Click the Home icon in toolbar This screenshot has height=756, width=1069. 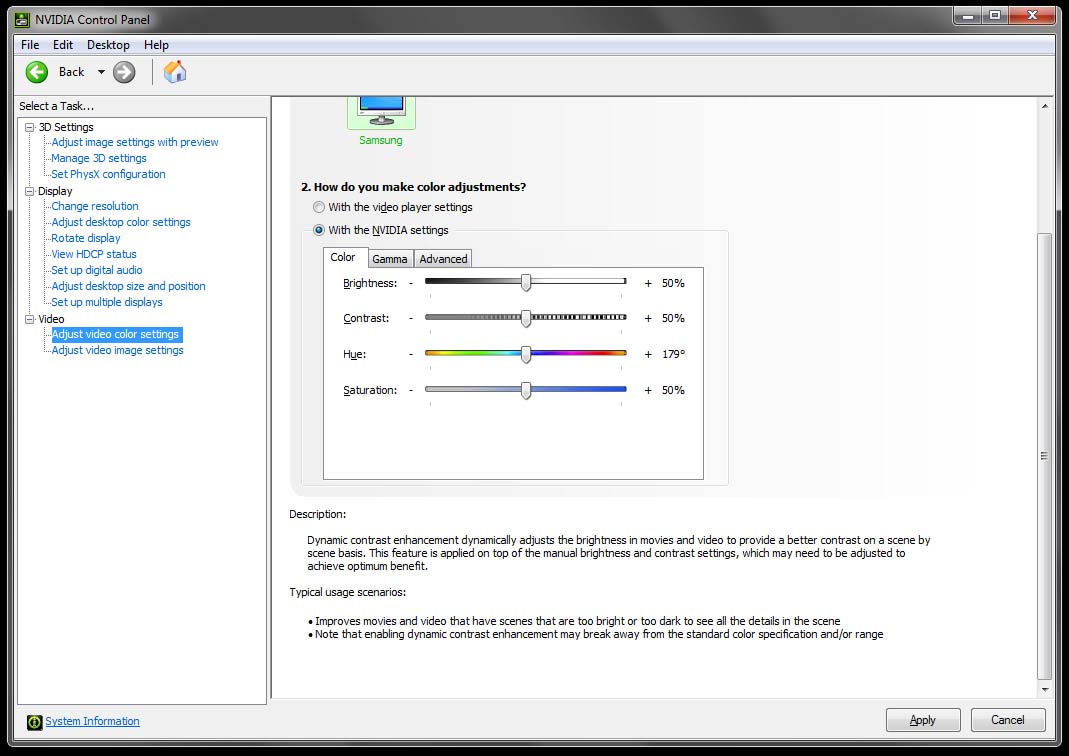[175, 71]
